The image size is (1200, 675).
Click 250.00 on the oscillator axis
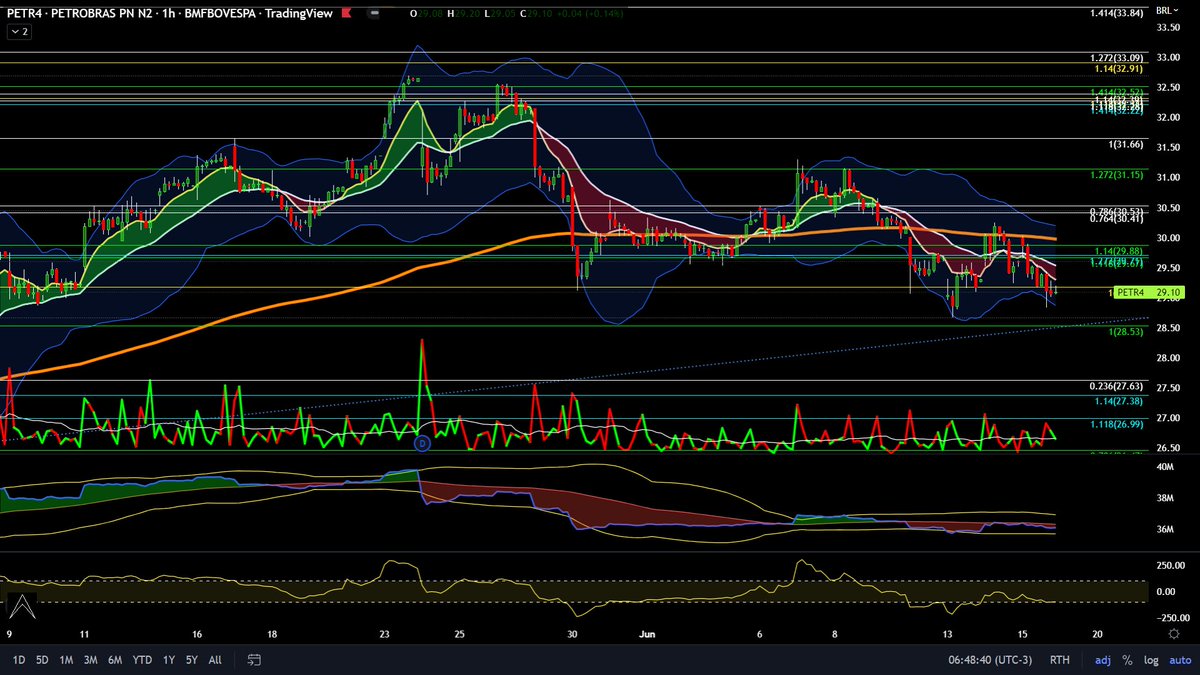[x=1169, y=566]
